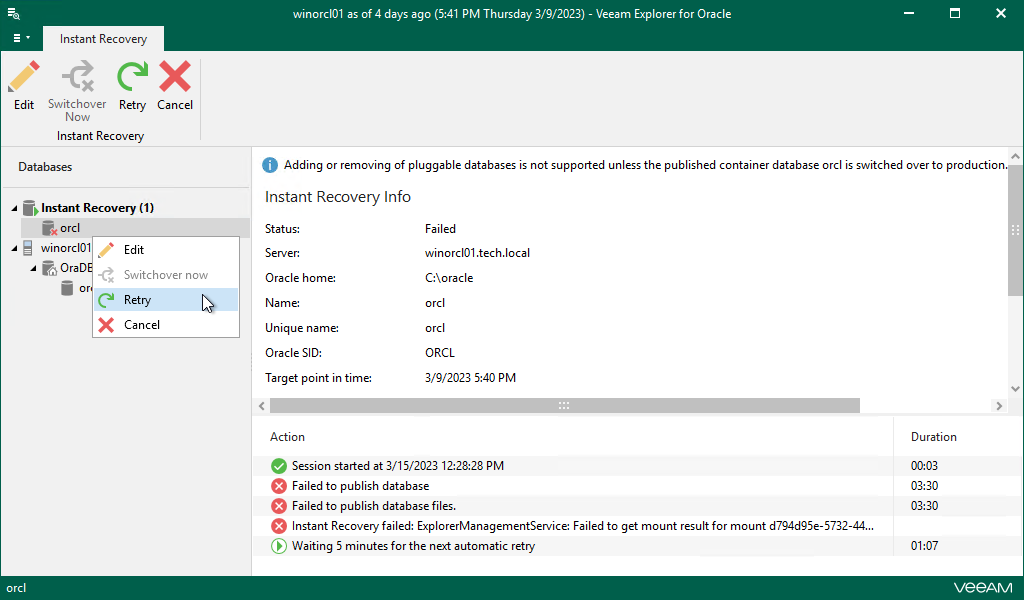Switch to the Instant Recovery tab

(x=103, y=39)
